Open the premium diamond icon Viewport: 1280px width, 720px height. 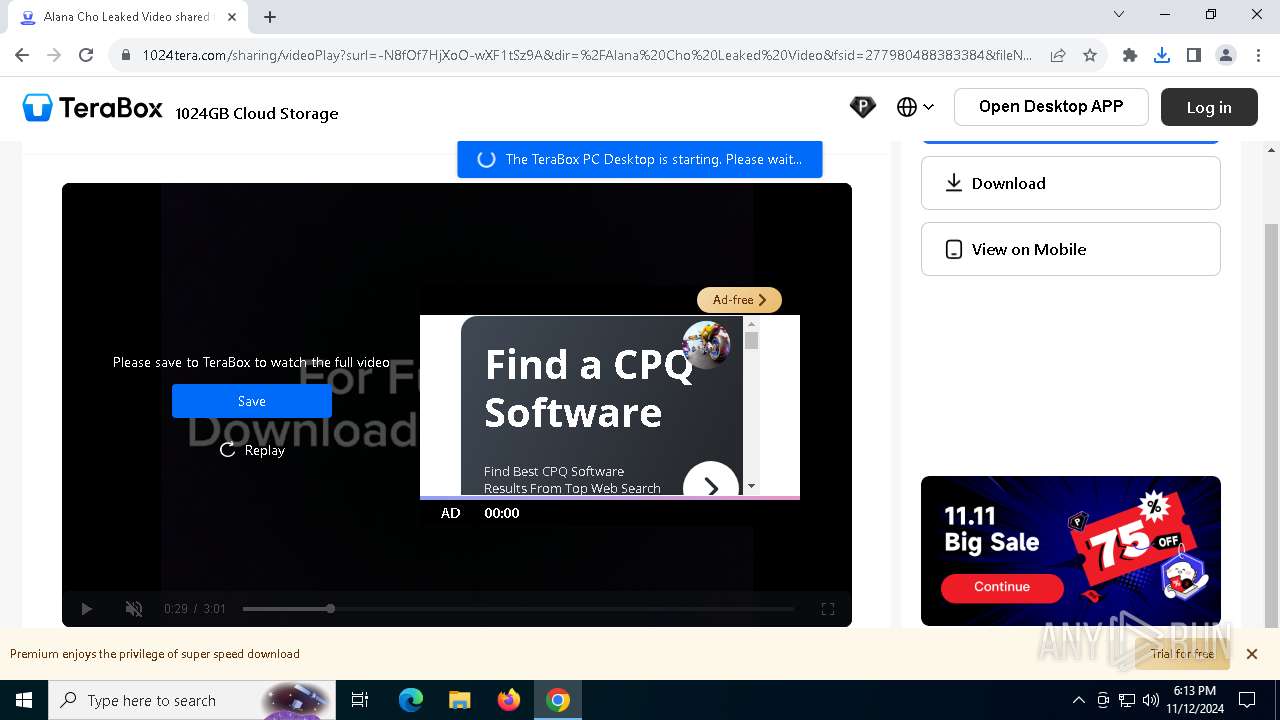pos(862,107)
